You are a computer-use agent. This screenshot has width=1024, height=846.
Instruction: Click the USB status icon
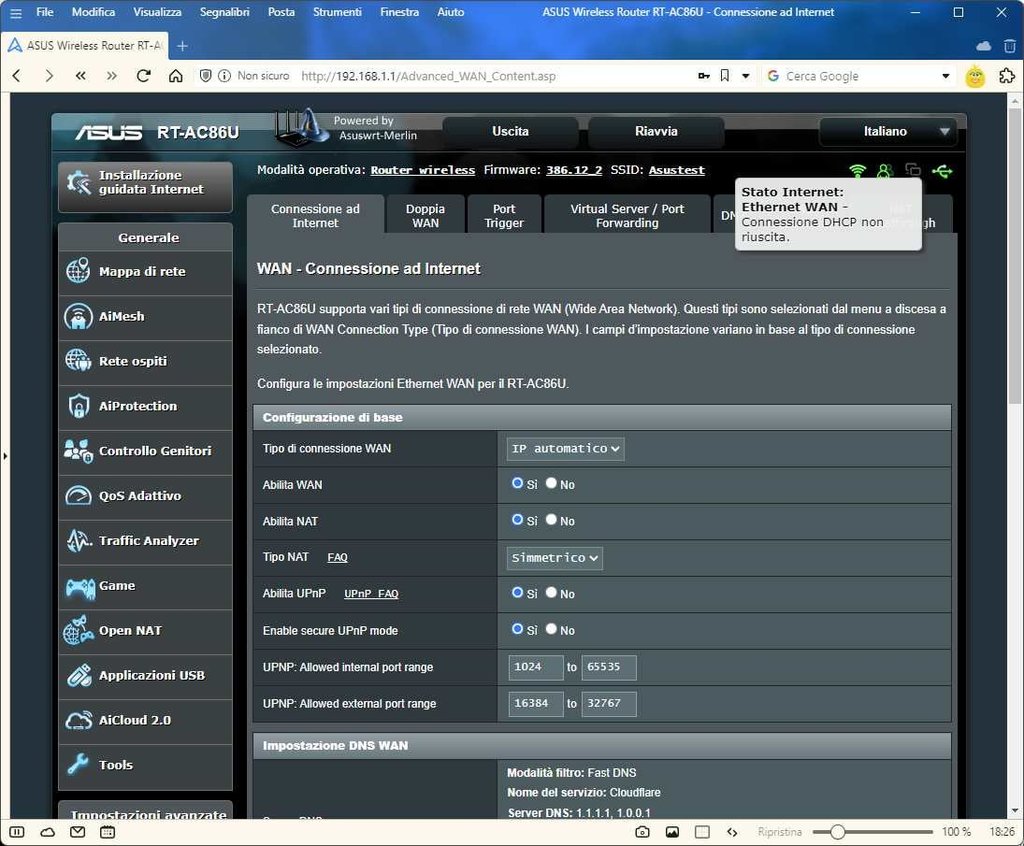click(x=942, y=171)
